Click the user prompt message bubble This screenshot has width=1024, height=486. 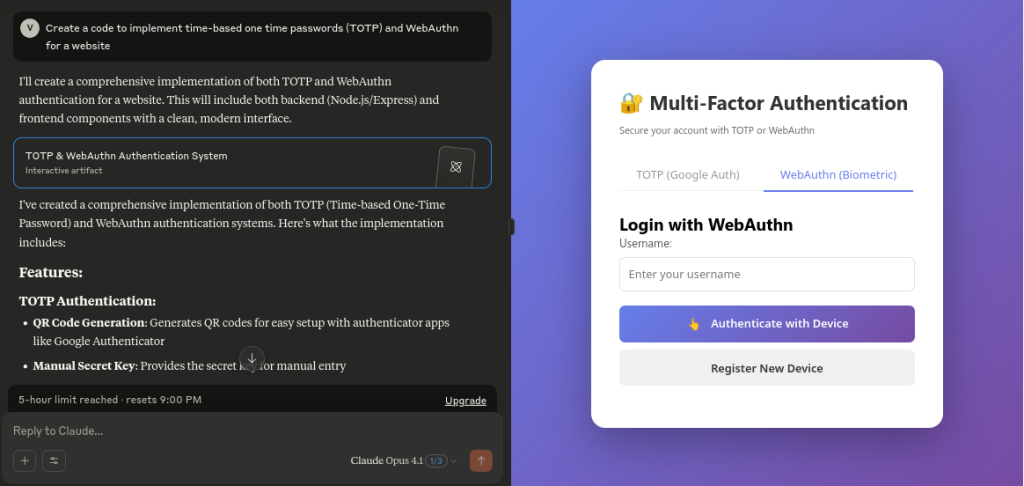(x=252, y=36)
